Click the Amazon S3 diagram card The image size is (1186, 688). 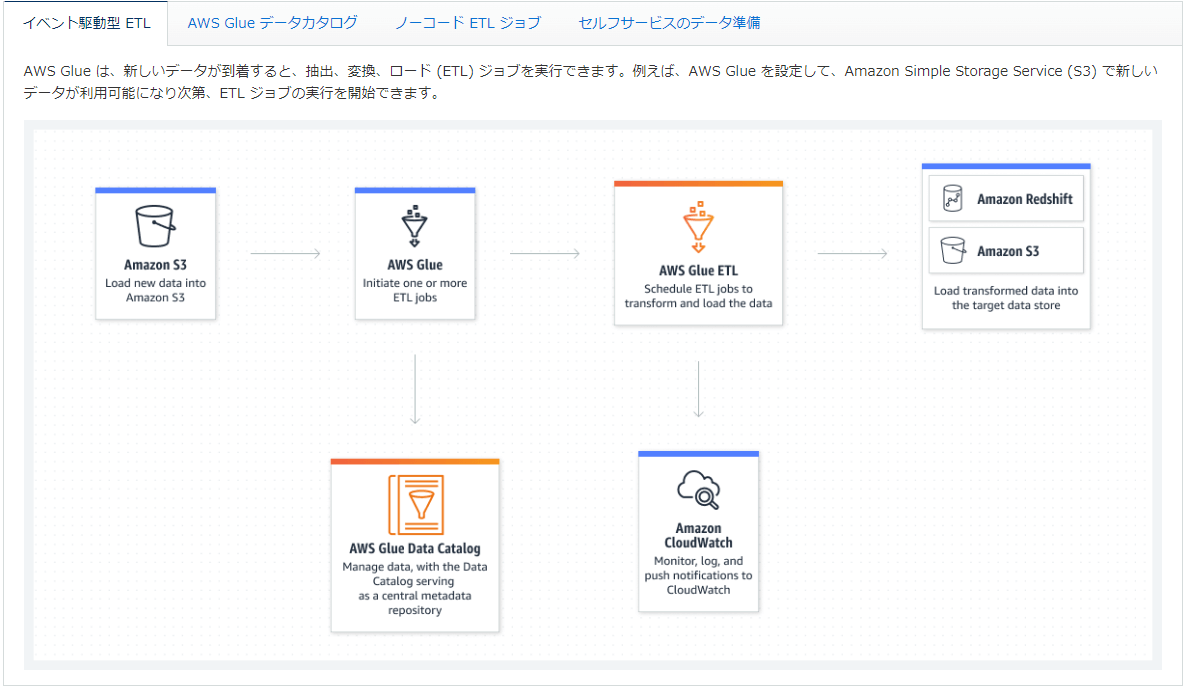155,253
